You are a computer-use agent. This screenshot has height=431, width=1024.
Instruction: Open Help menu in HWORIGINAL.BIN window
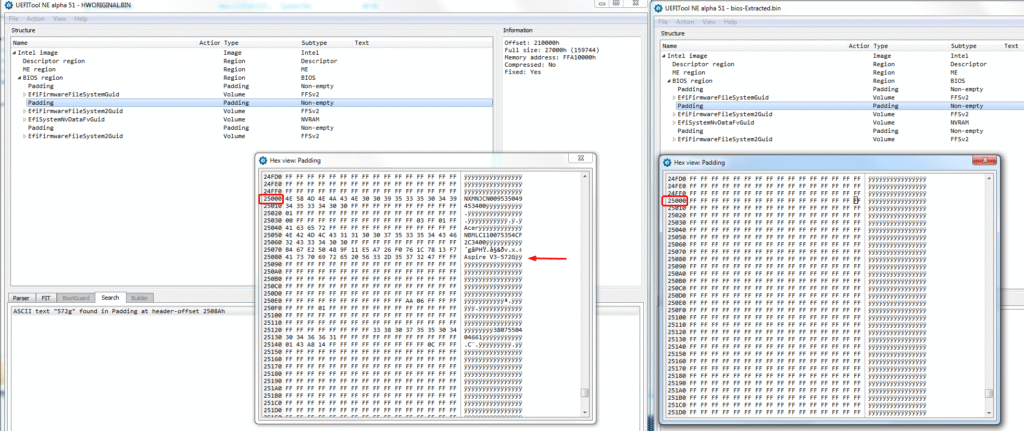81,19
